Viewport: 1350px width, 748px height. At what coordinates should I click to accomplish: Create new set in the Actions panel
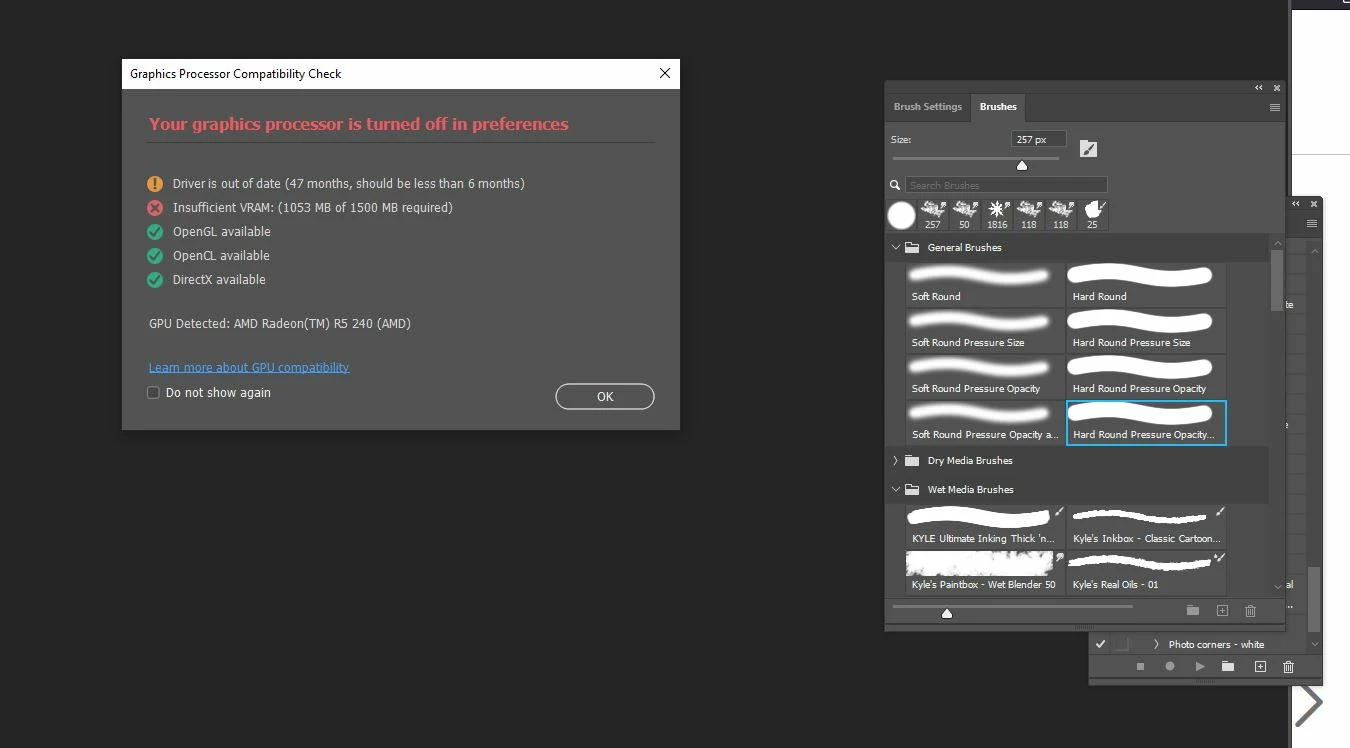click(1228, 667)
